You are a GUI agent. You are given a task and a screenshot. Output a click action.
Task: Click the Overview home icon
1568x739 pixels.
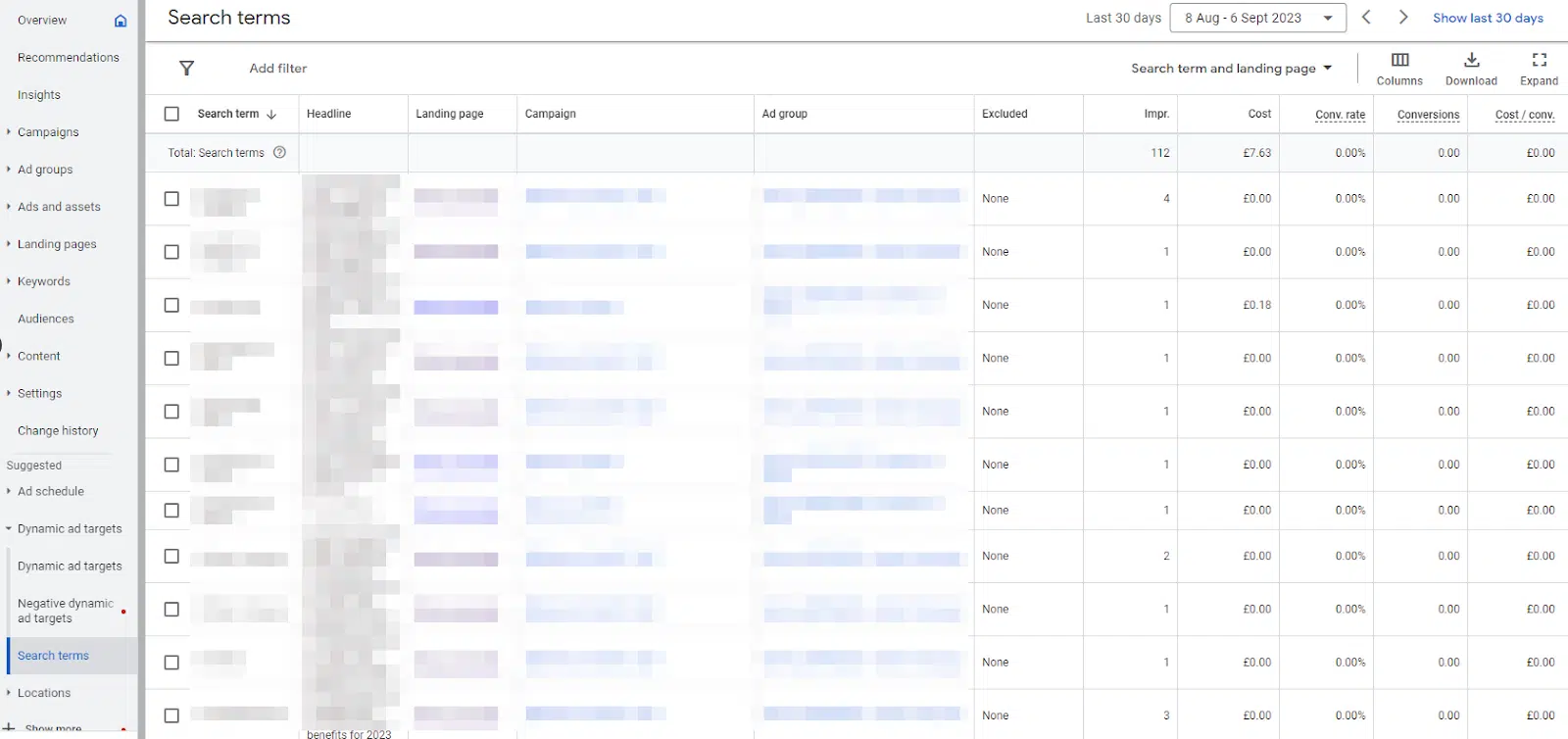click(121, 21)
